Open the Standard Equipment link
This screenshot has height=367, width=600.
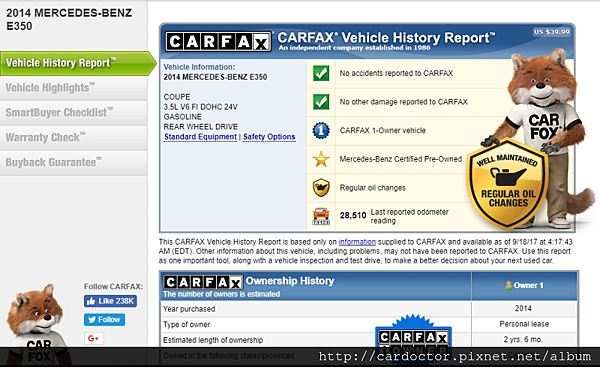pos(200,137)
